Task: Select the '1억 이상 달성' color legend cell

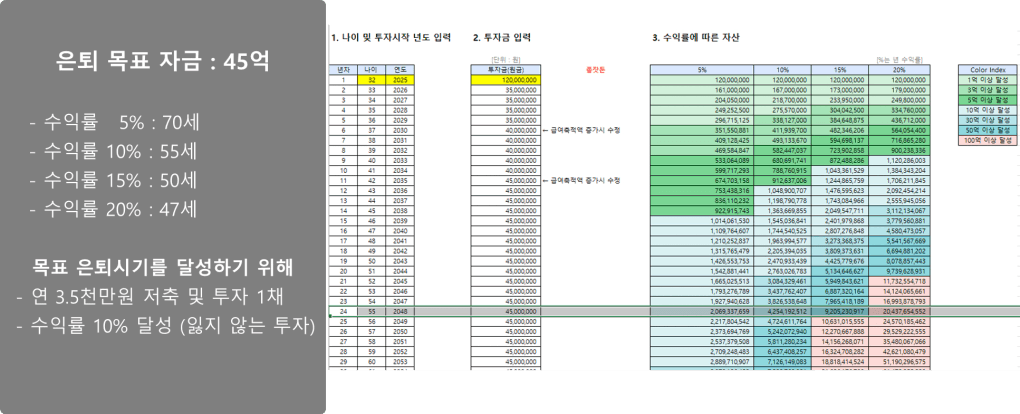Action: pyautogui.click(x=986, y=78)
